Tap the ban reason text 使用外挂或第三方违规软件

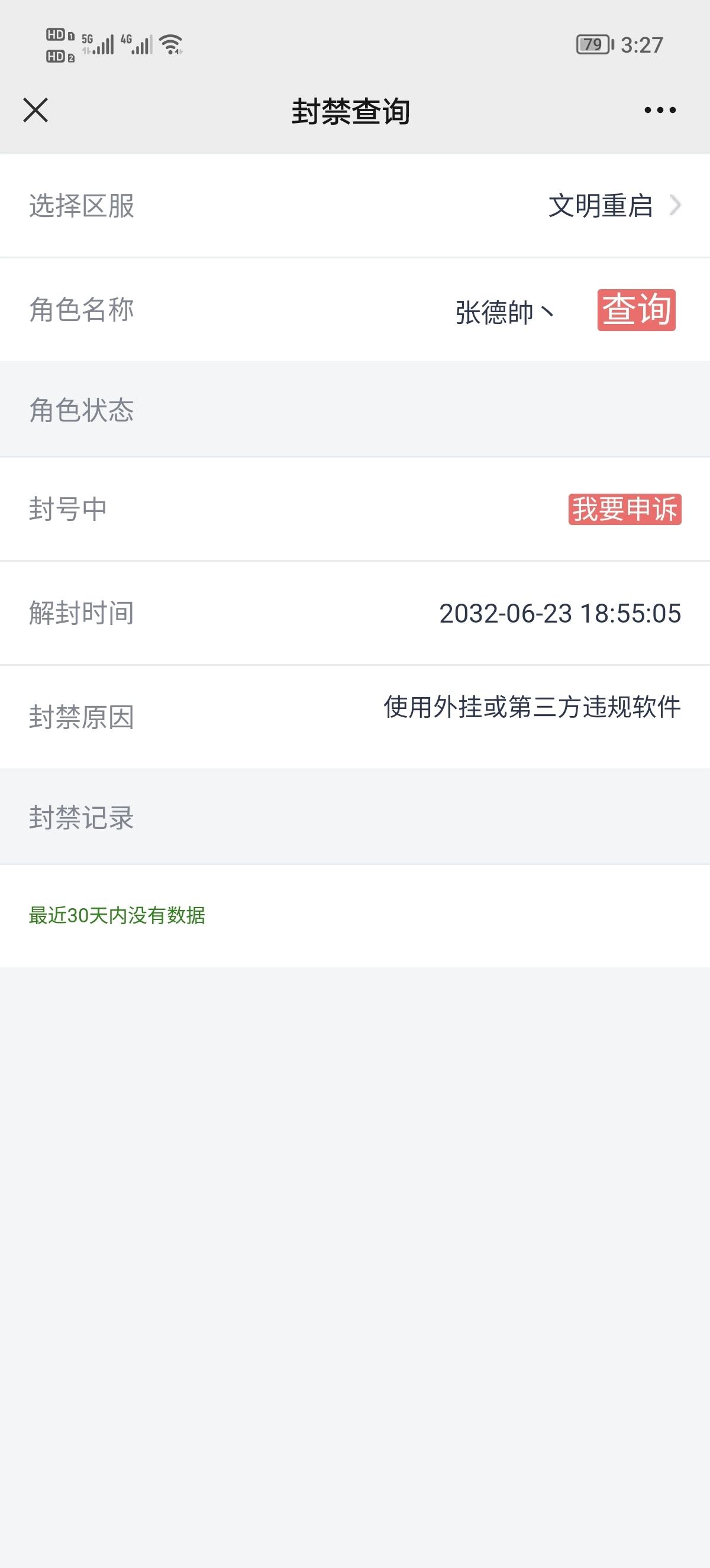(x=532, y=707)
